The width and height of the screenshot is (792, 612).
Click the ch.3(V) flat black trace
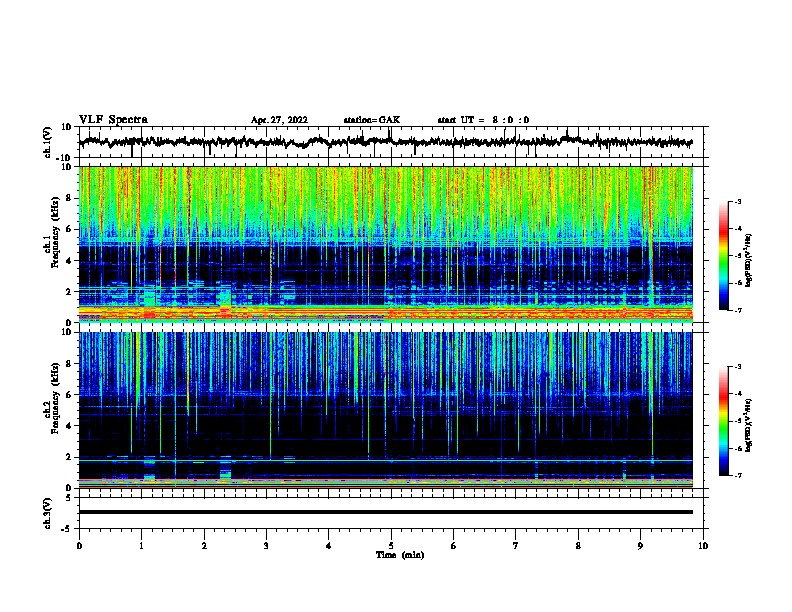[x=386, y=512]
